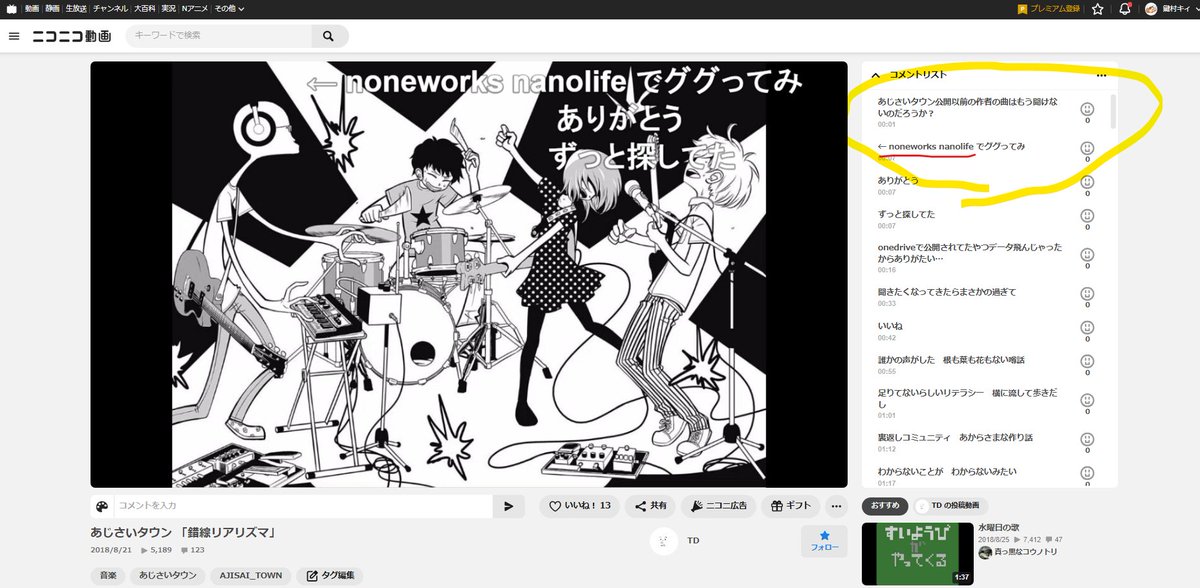Open notifications bell
The image size is (1200, 588).
tap(1125, 9)
